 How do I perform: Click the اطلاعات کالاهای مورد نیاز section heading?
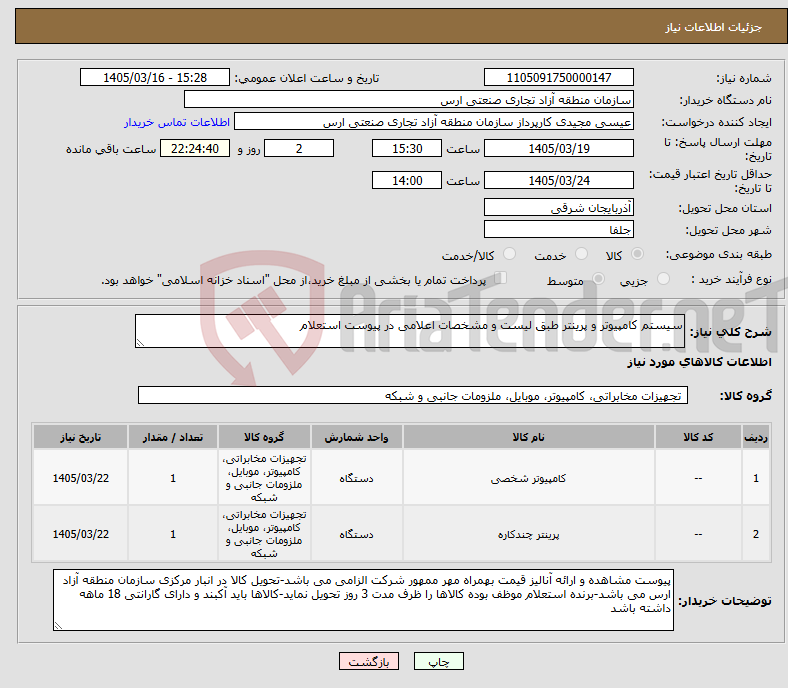coord(699,362)
